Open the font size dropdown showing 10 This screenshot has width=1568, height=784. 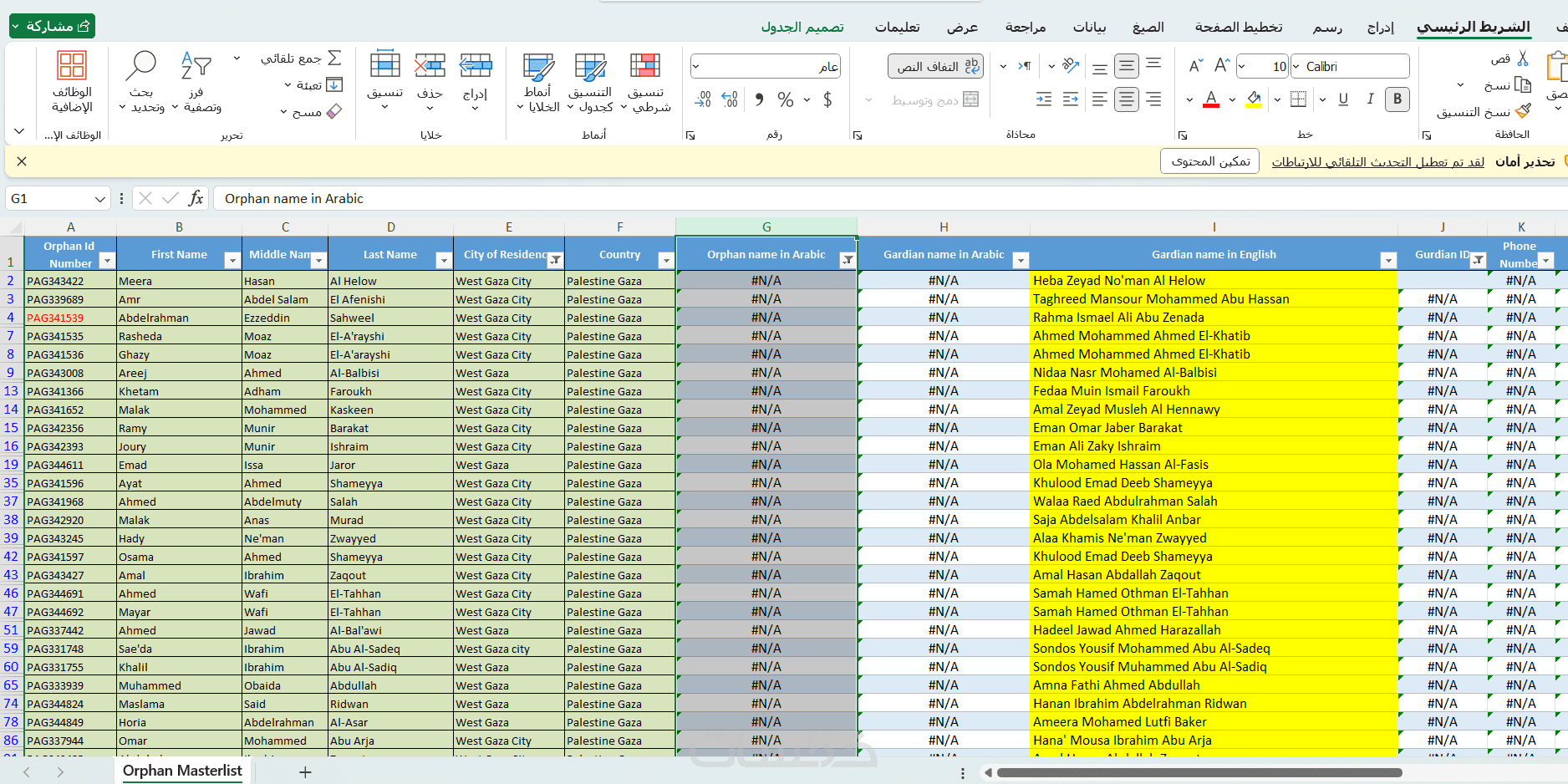click(x=1243, y=67)
